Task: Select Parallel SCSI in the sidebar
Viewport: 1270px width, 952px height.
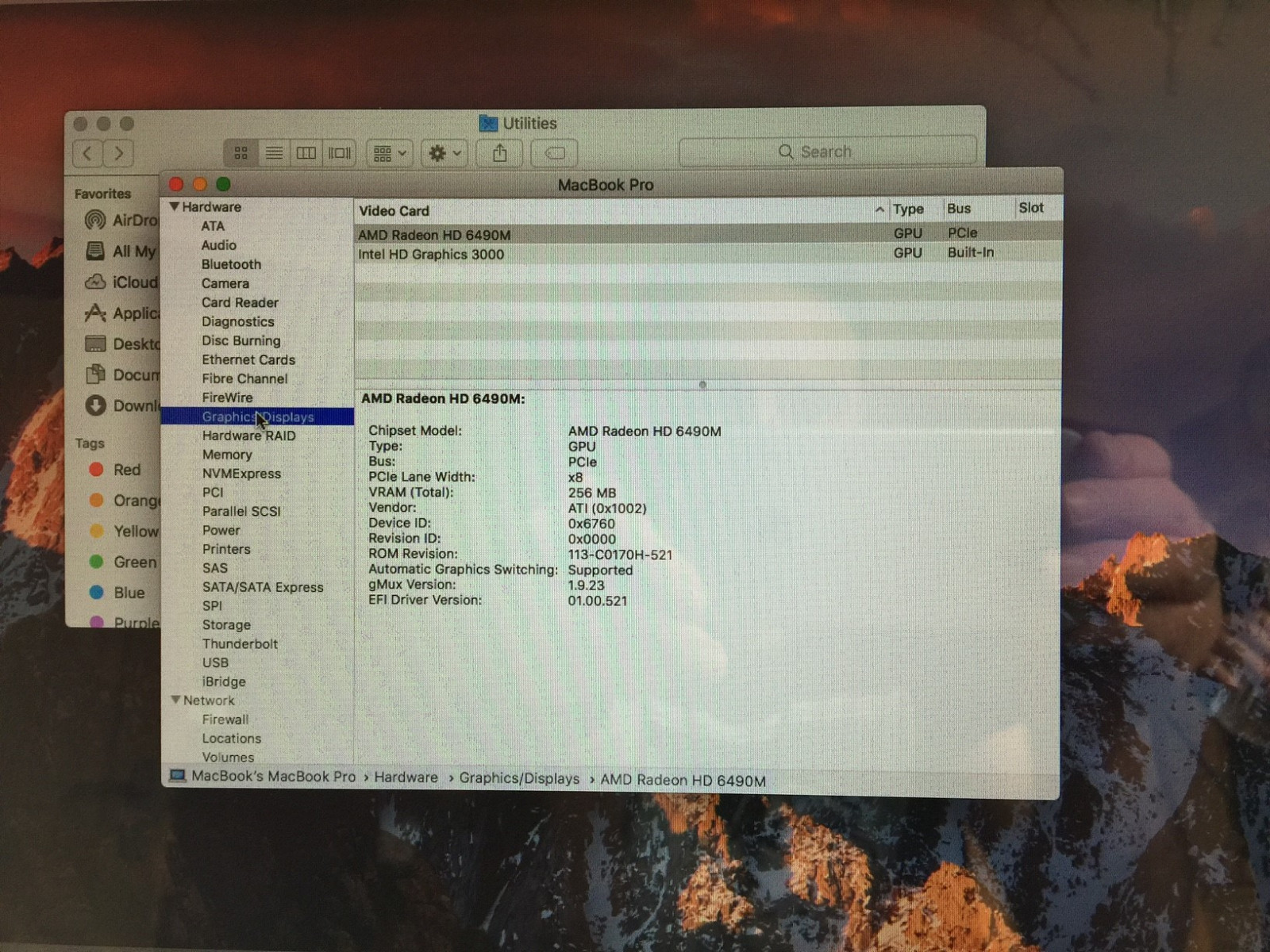Action: (241, 511)
